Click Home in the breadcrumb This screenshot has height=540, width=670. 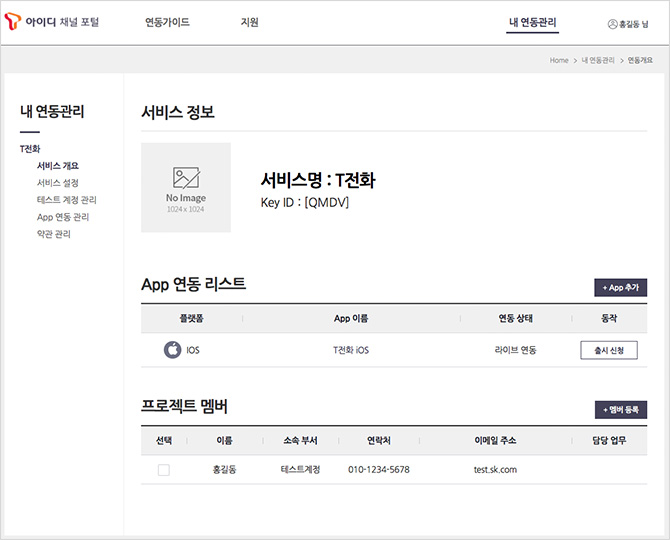559,60
